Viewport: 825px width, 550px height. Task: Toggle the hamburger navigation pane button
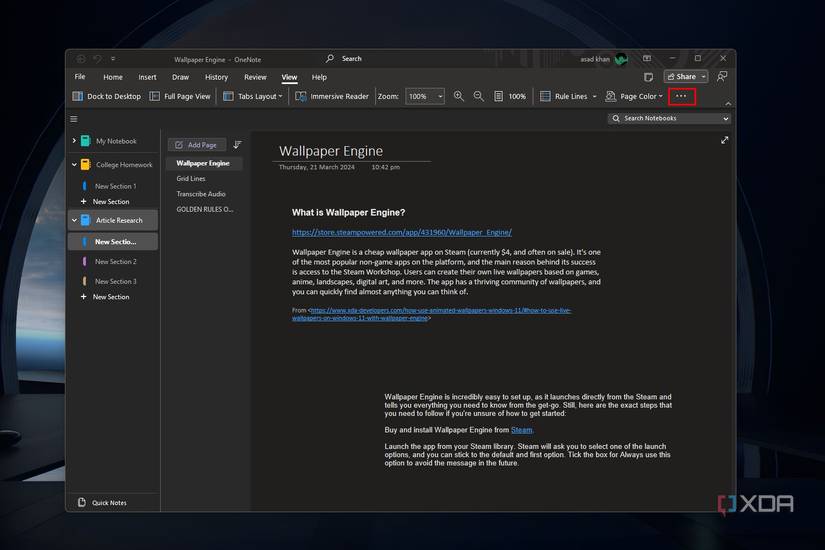[x=74, y=119]
